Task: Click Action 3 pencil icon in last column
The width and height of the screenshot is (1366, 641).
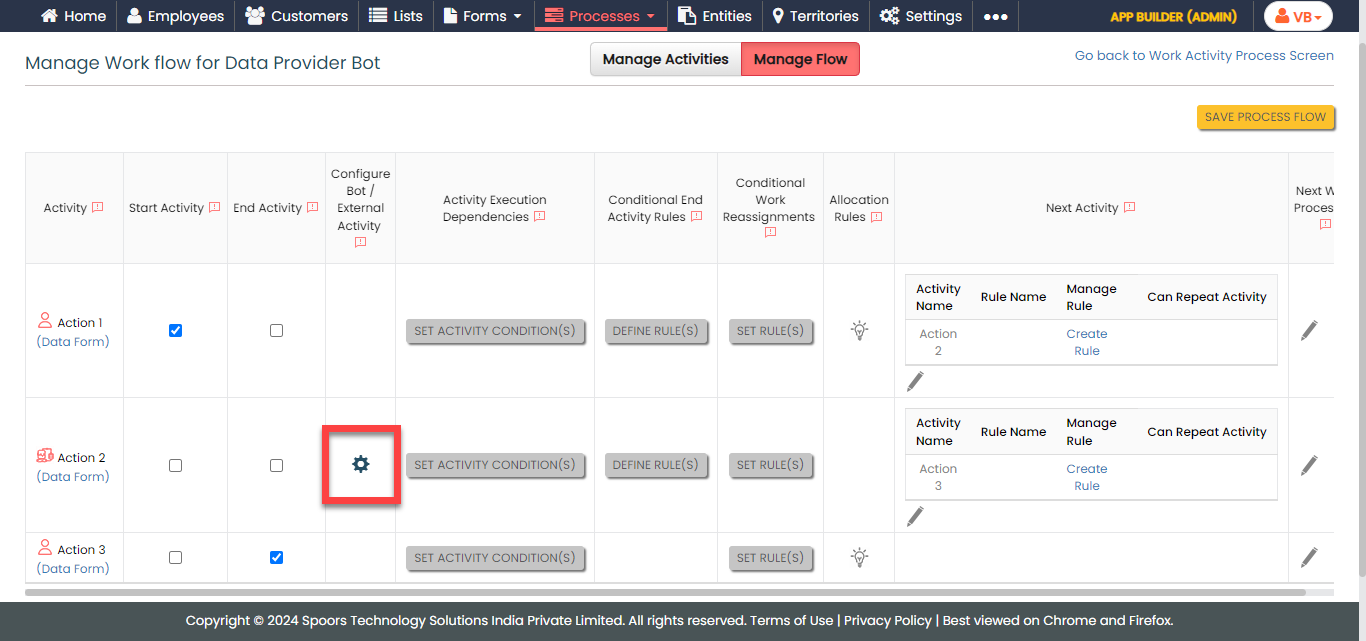Action: (1309, 557)
